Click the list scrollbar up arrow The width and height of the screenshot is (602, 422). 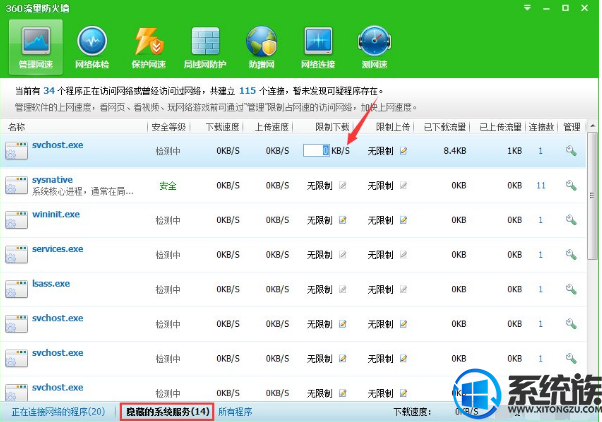tap(592, 126)
